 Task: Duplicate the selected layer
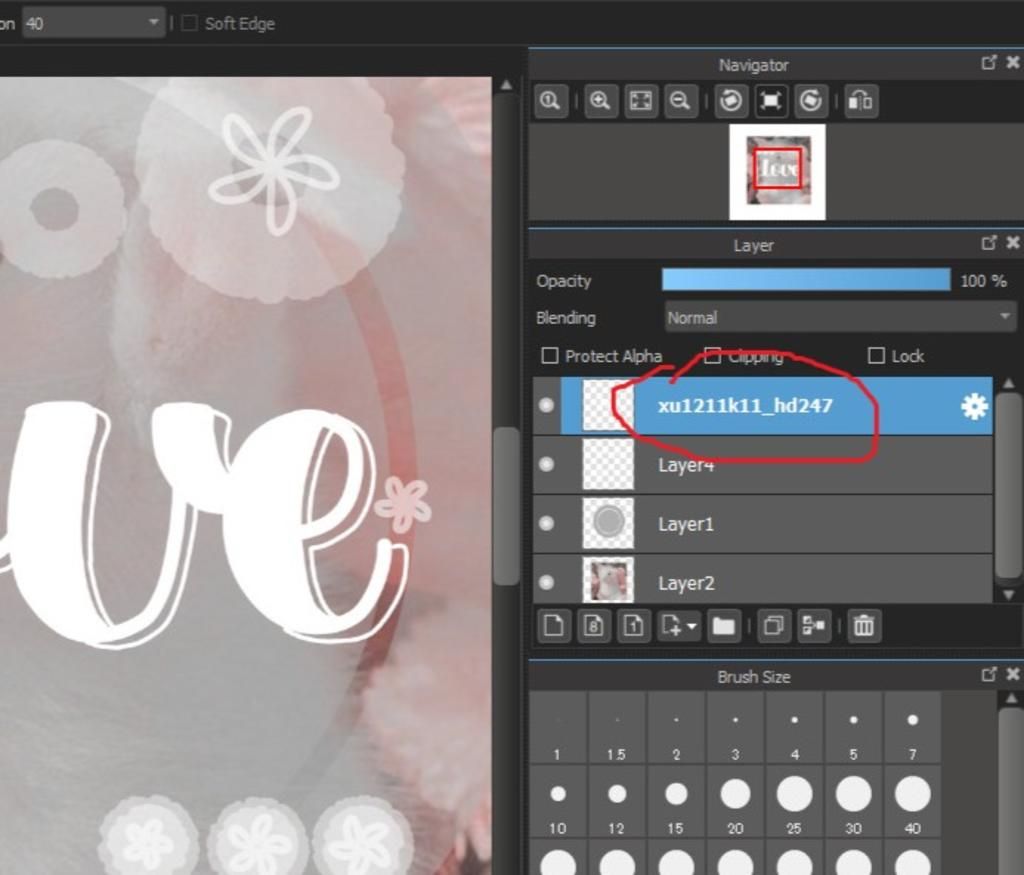coord(774,626)
